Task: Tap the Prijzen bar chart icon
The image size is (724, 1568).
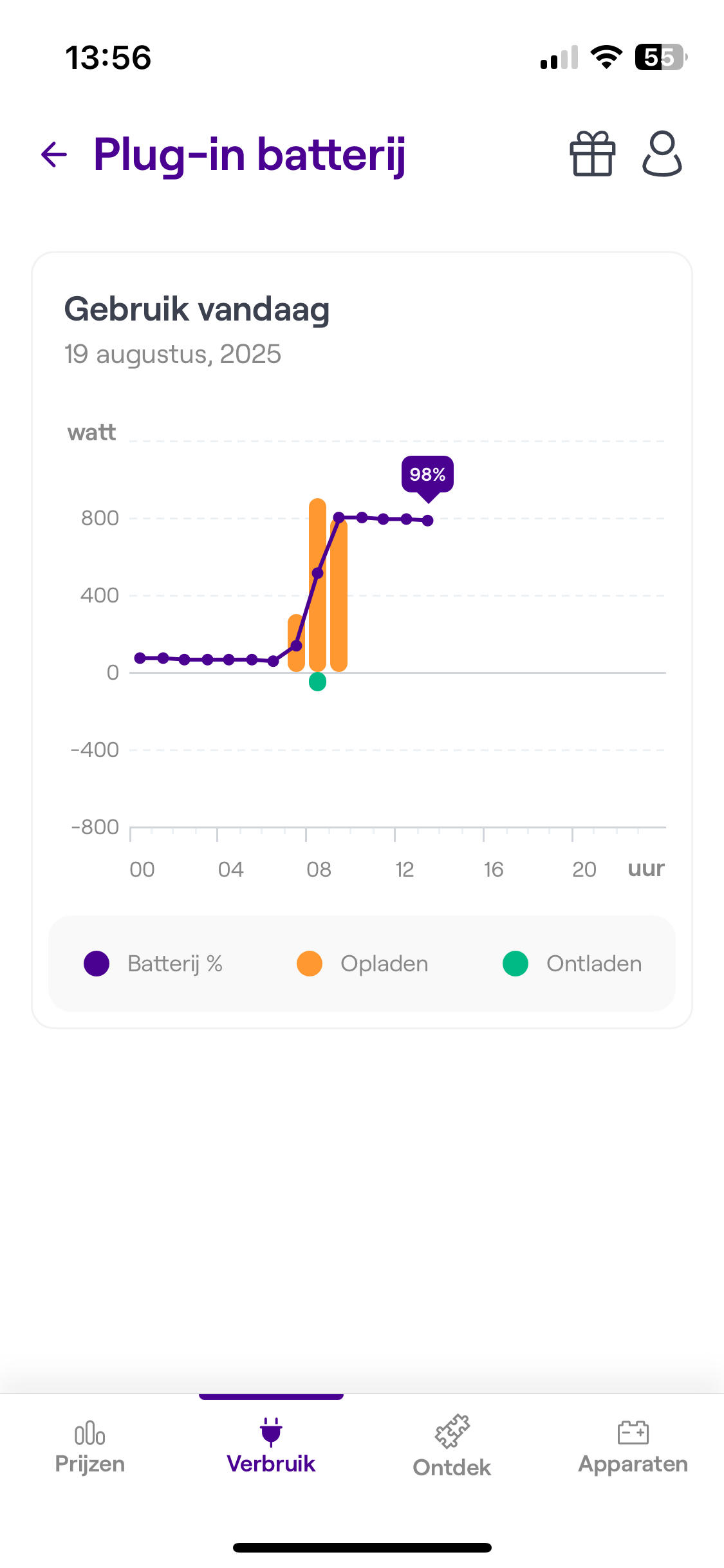Action: [x=89, y=1433]
